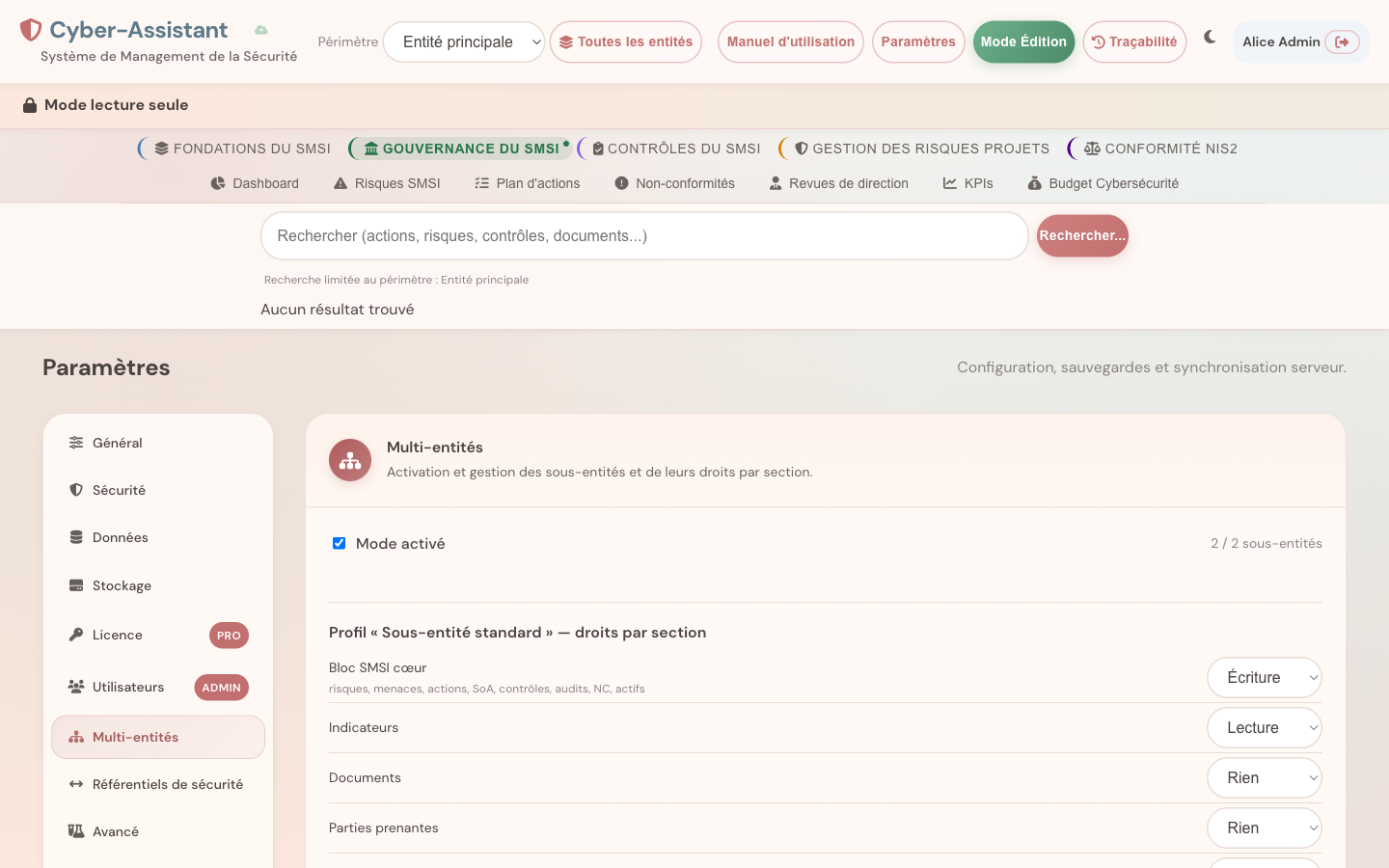
Task: Open the Documents rights dropdown
Action: pyautogui.click(x=1265, y=777)
